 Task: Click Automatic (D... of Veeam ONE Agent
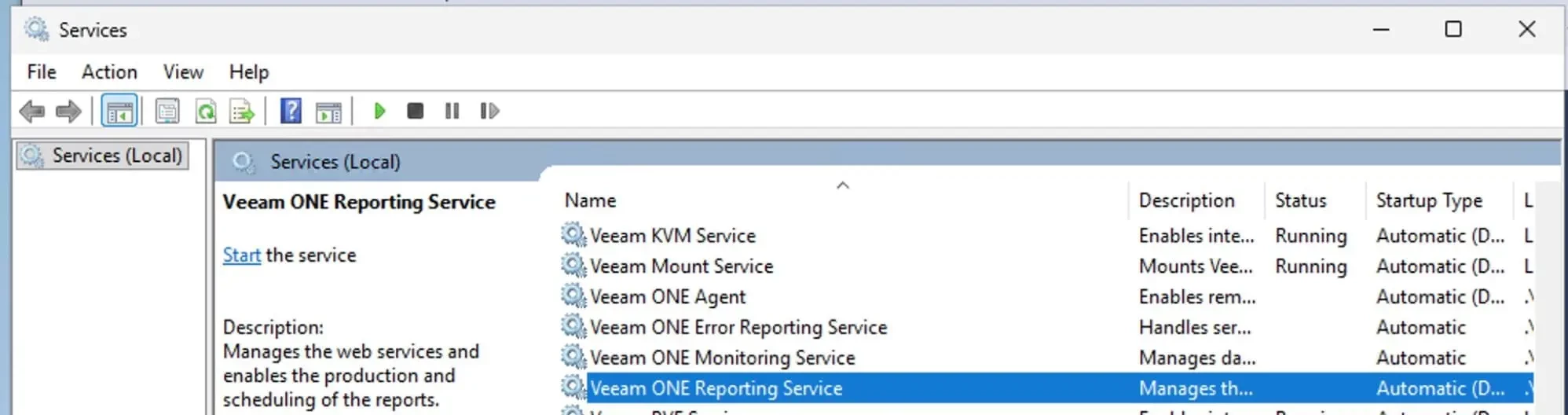1441,296
